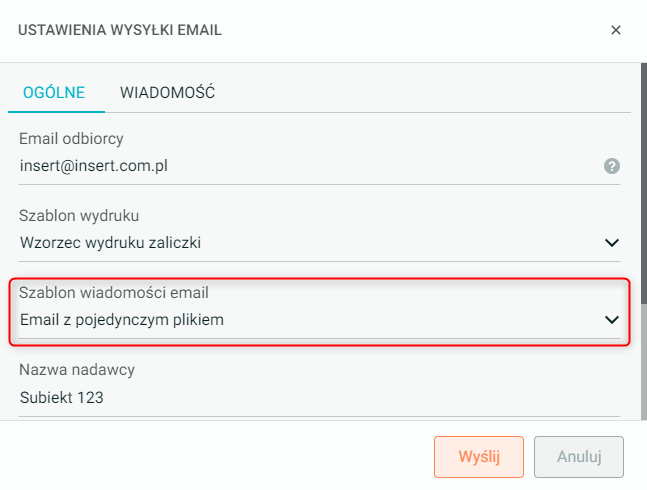Click the 'USTAWIENIA WYSYŁKI EMAIL' dialog title
The height and width of the screenshot is (490, 647).
pos(120,30)
